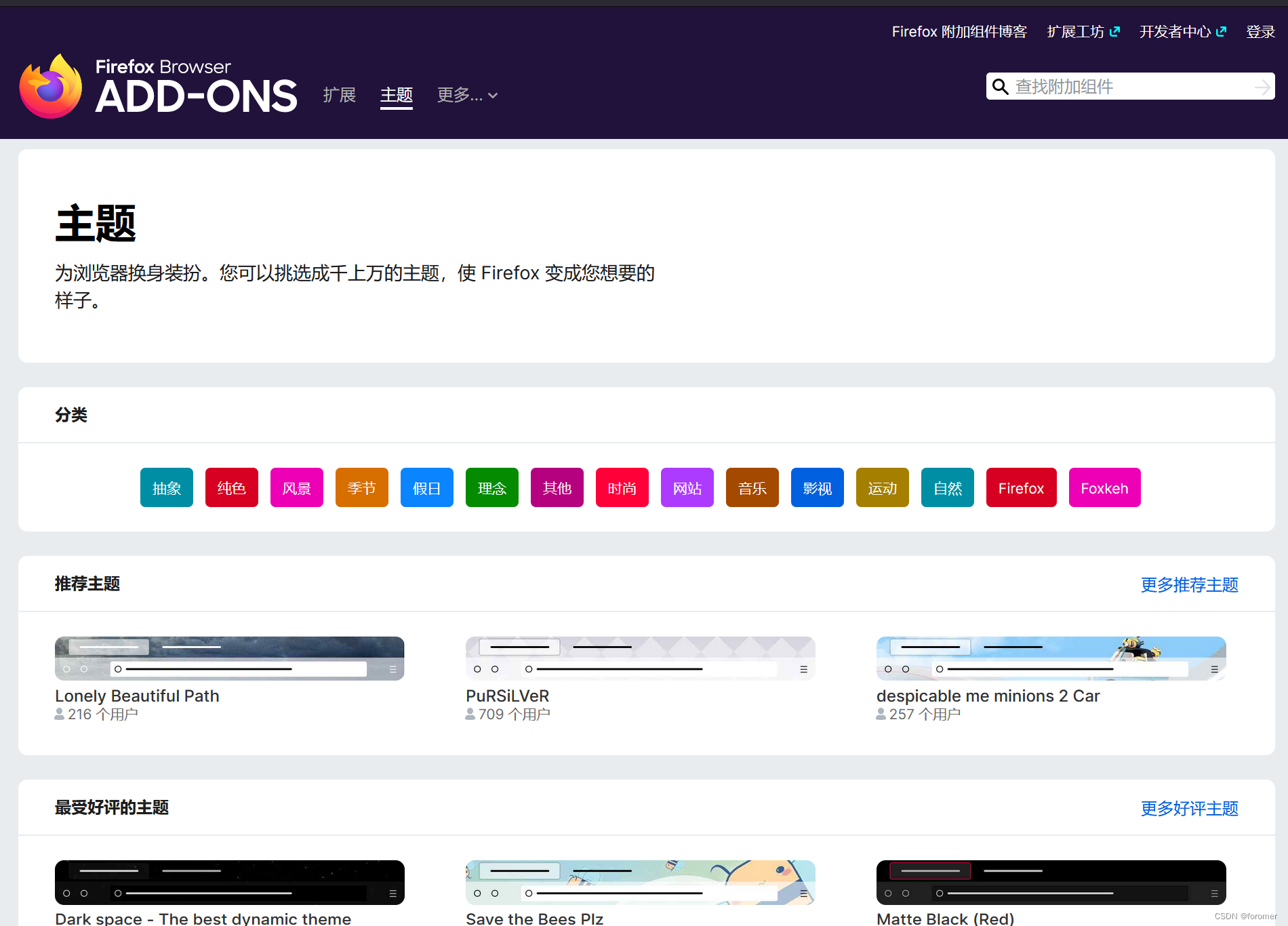The image size is (1288, 926).
Task: Select the Firefox category button
Action: tap(1022, 487)
